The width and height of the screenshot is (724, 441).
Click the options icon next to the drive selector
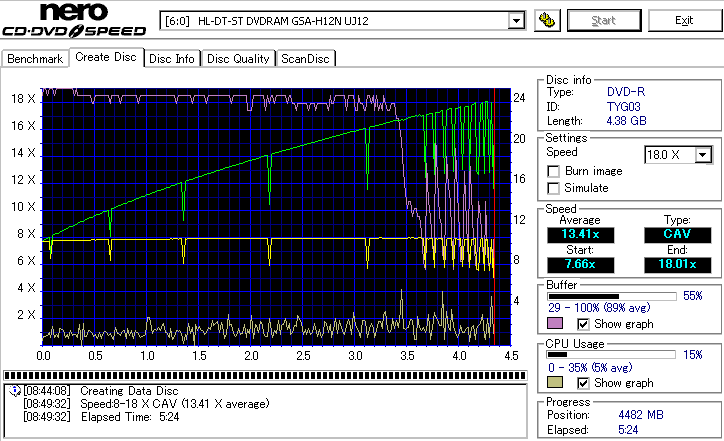(547, 21)
